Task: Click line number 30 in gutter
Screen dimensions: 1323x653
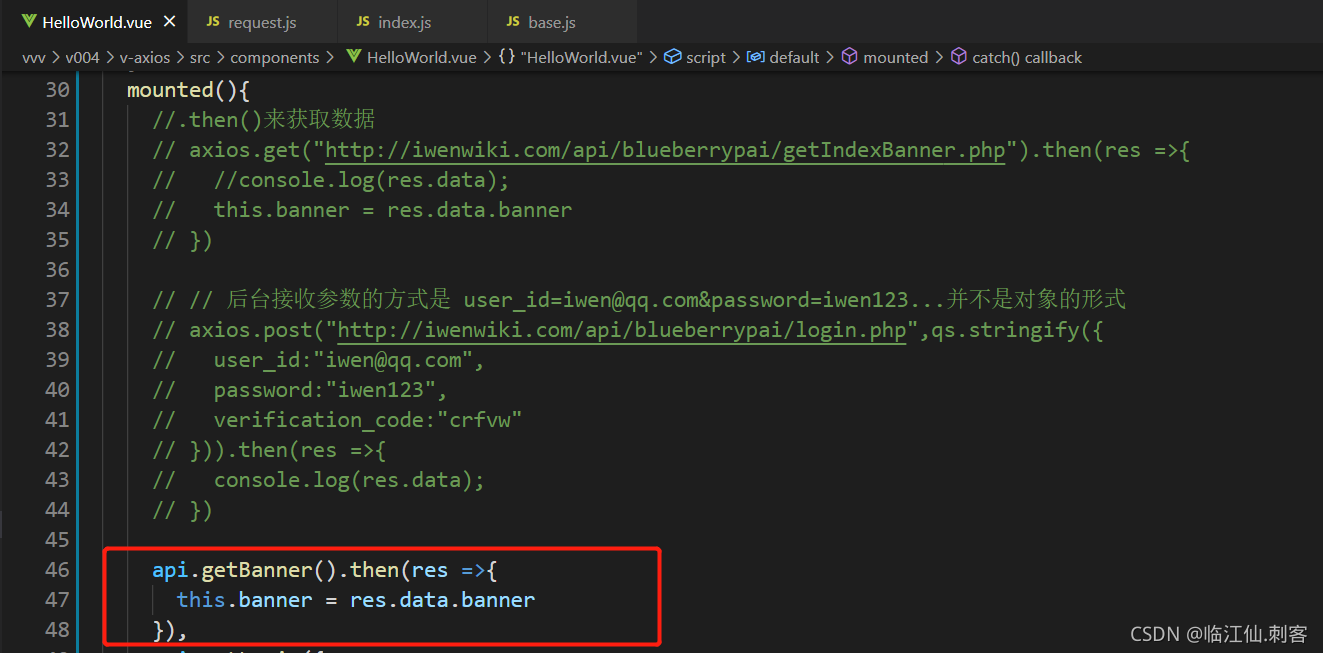Action: pyautogui.click(x=57, y=90)
